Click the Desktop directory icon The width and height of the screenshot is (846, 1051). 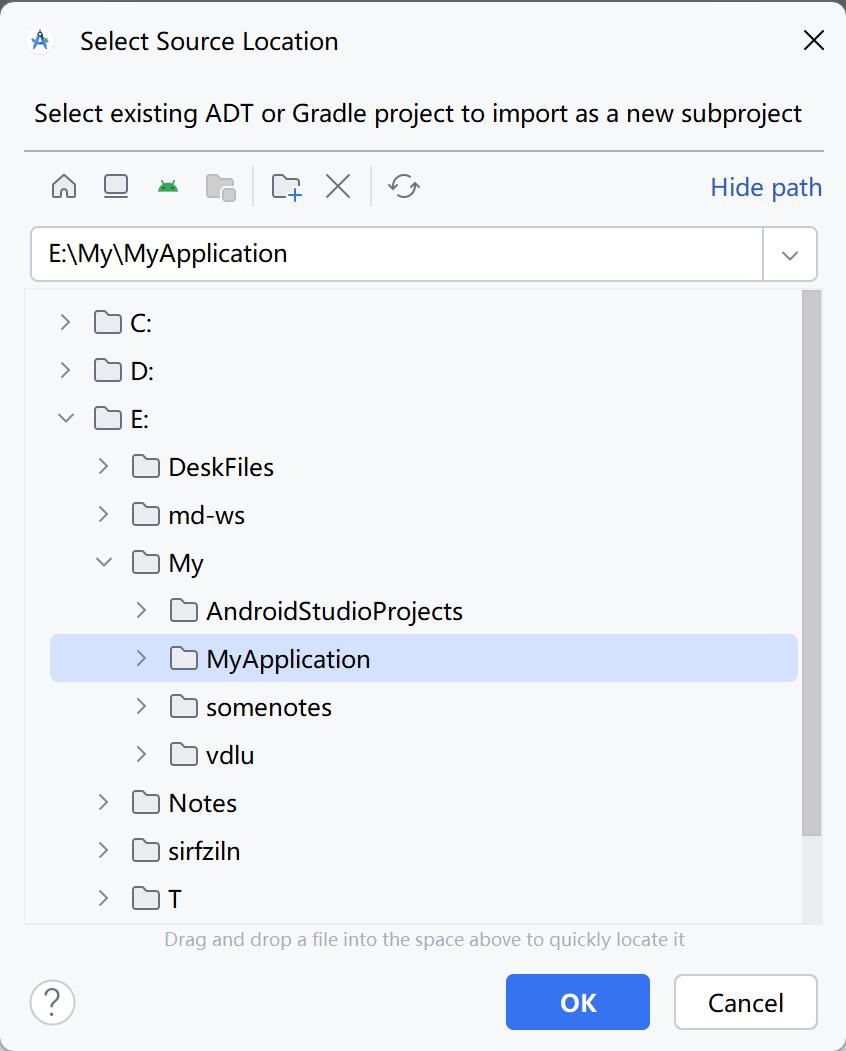coord(116,187)
